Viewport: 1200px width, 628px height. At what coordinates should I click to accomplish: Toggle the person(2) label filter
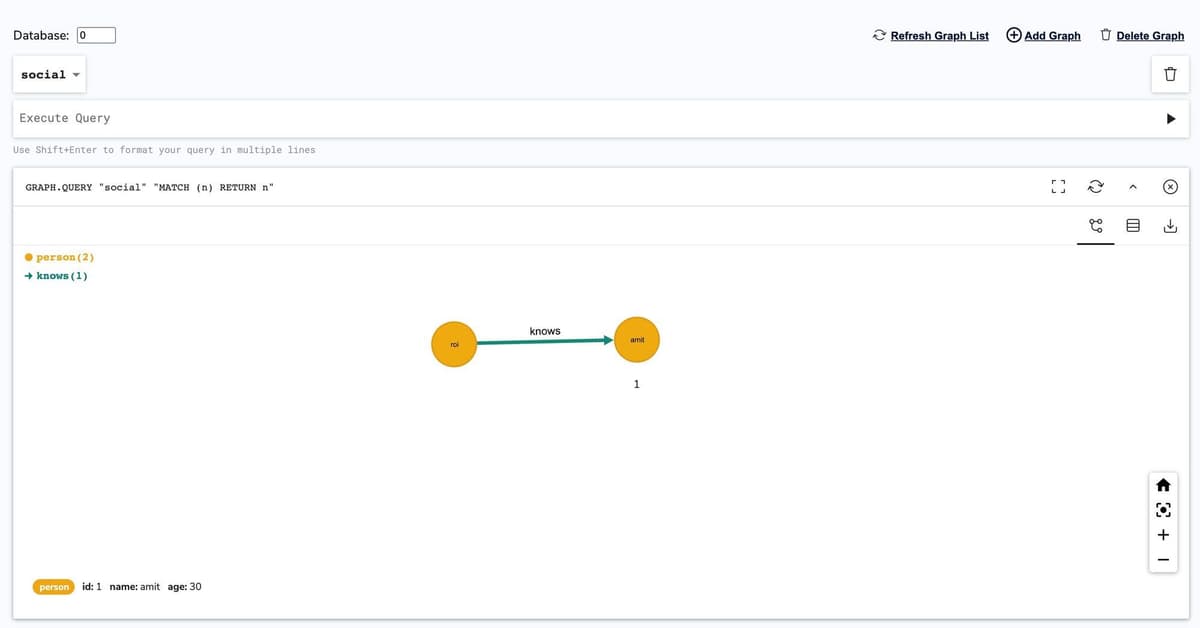click(60, 257)
